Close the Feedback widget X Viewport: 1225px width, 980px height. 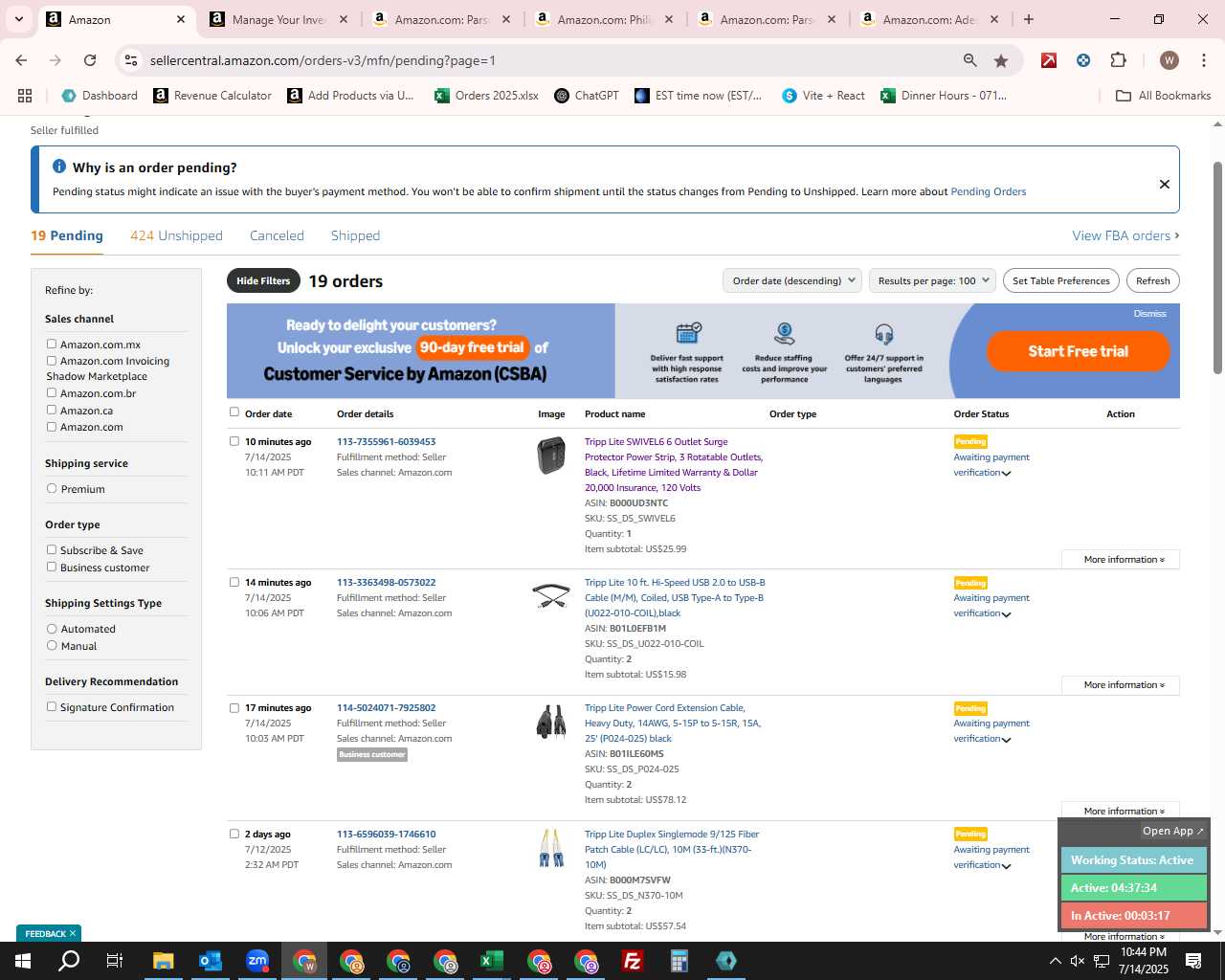[73, 933]
